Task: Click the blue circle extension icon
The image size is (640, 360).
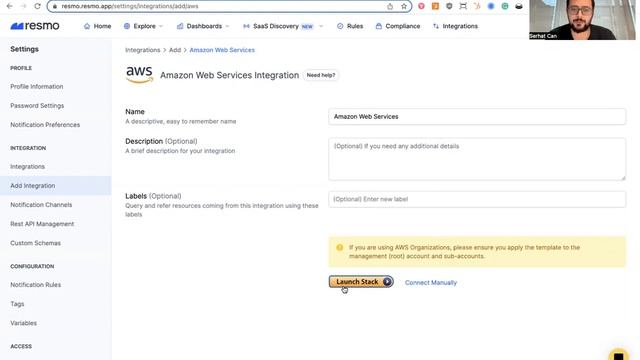Action: (x=491, y=6)
